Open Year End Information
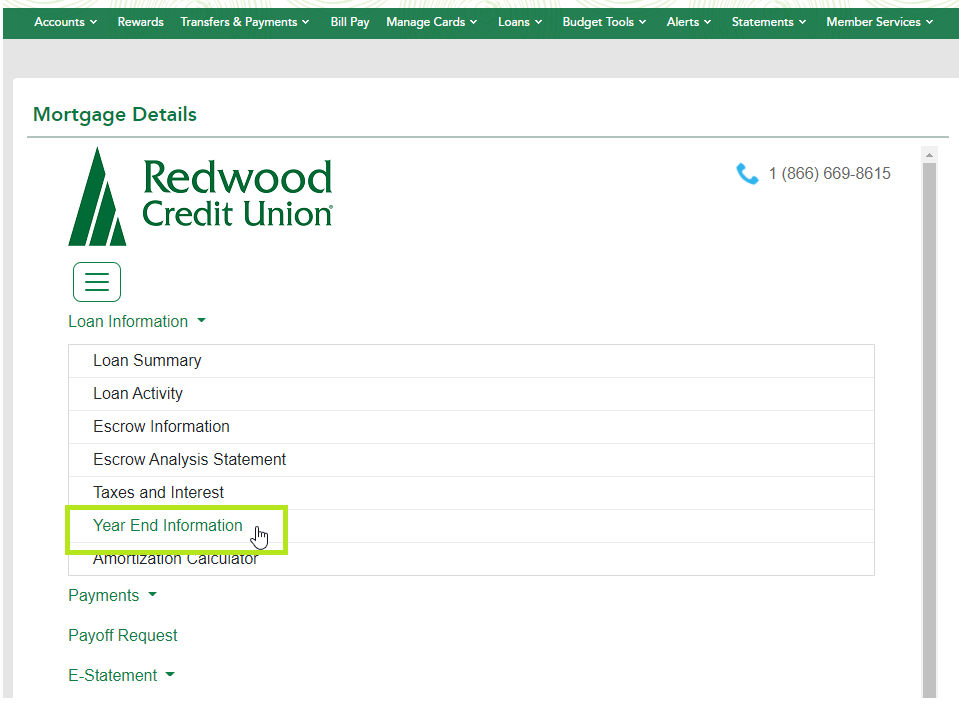The height and width of the screenshot is (708, 959). click(471, 526)
